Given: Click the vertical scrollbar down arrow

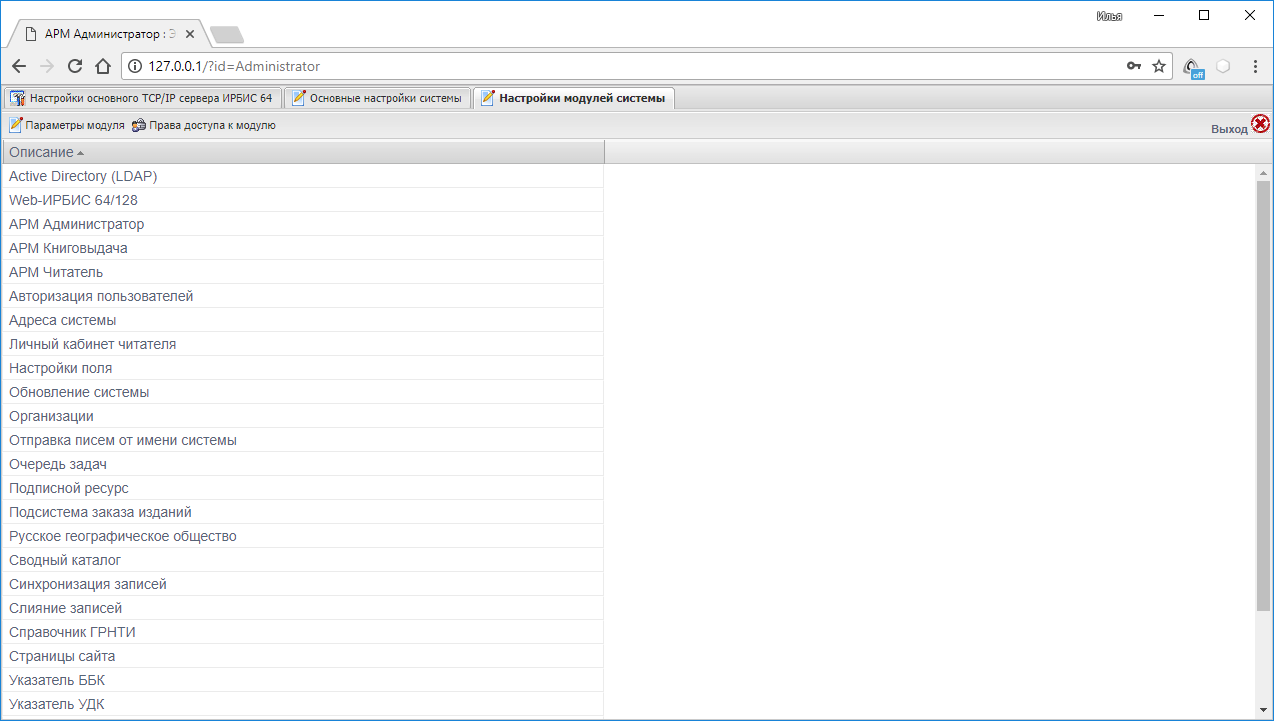Looking at the screenshot, I should pos(1263,708).
